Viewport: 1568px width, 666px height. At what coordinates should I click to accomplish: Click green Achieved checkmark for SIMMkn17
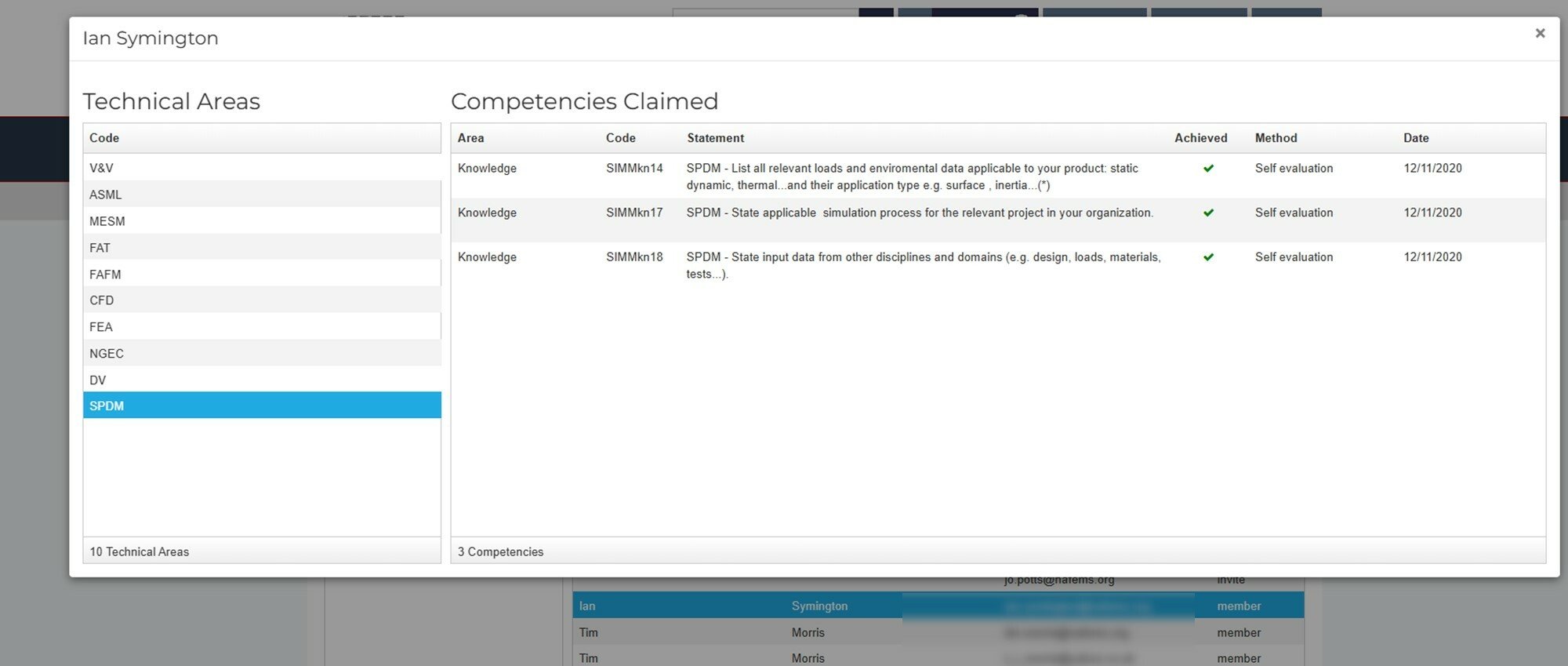pyautogui.click(x=1208, y=213)
